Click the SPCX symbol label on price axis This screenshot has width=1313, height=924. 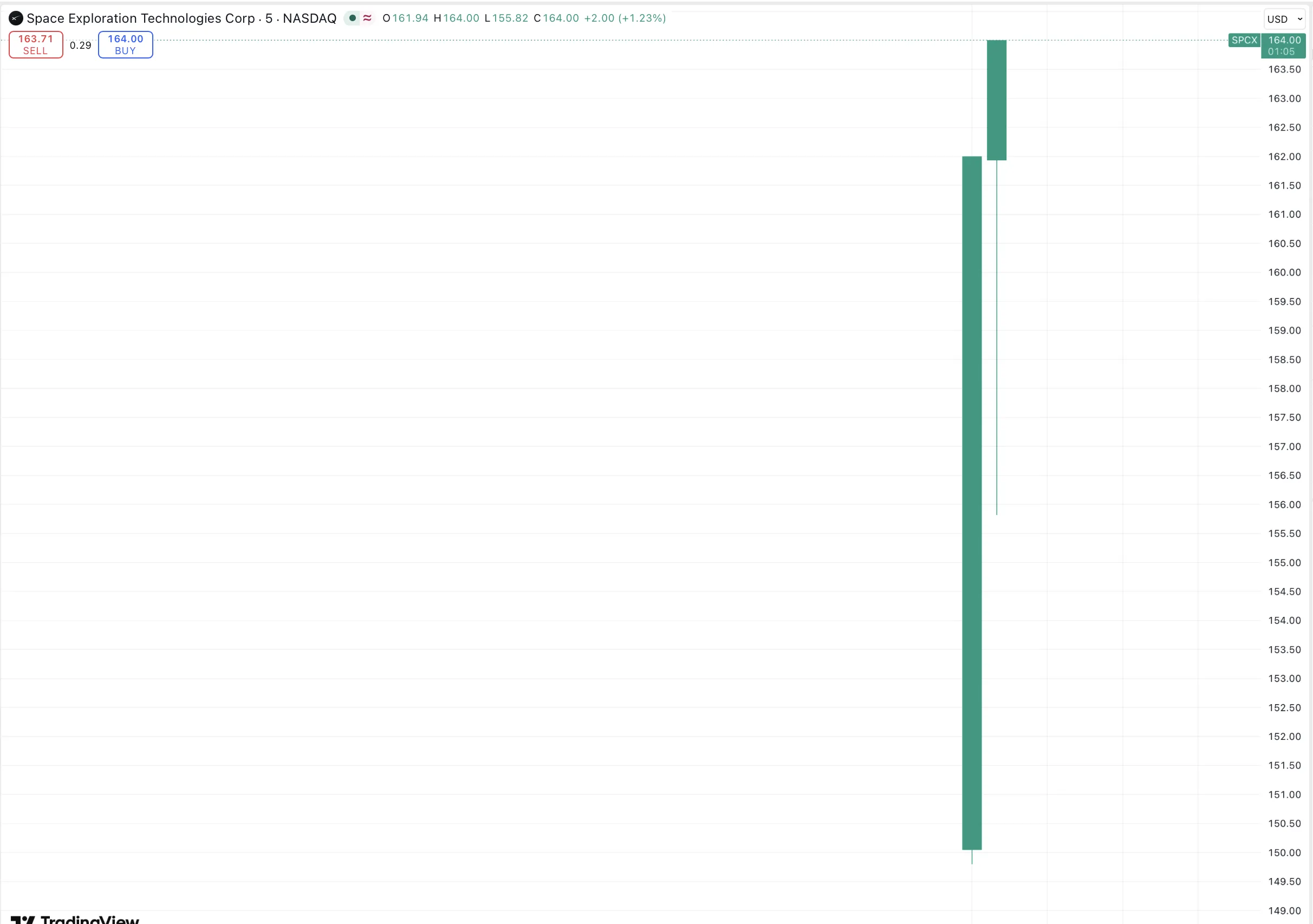tap(1244, 40)
